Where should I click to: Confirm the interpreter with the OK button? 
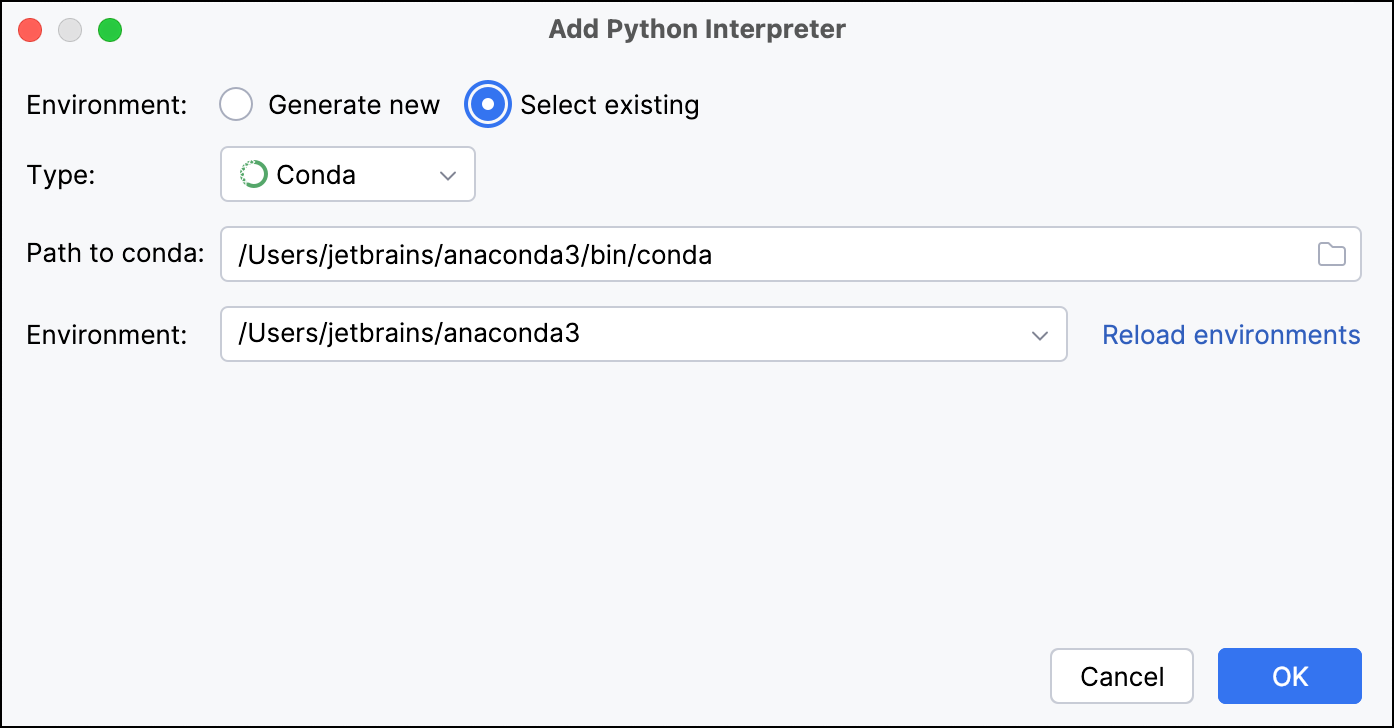tap(1289, 676)
